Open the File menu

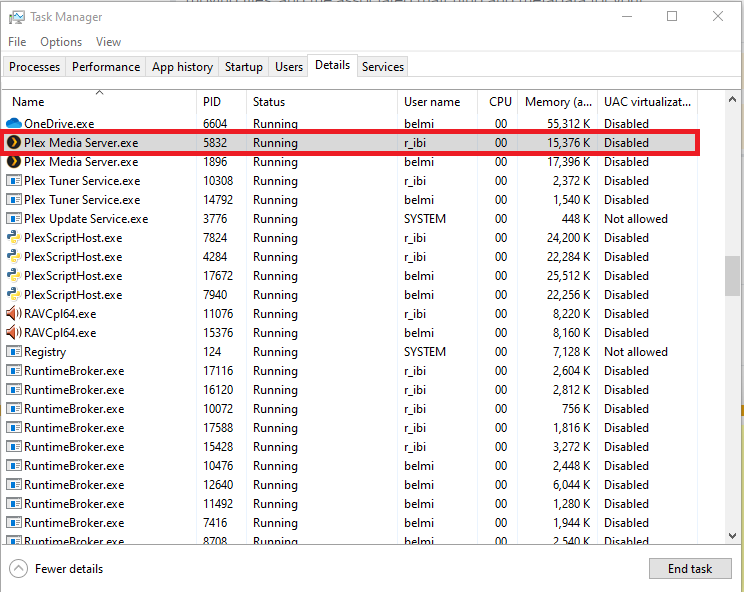coord(17,42)
